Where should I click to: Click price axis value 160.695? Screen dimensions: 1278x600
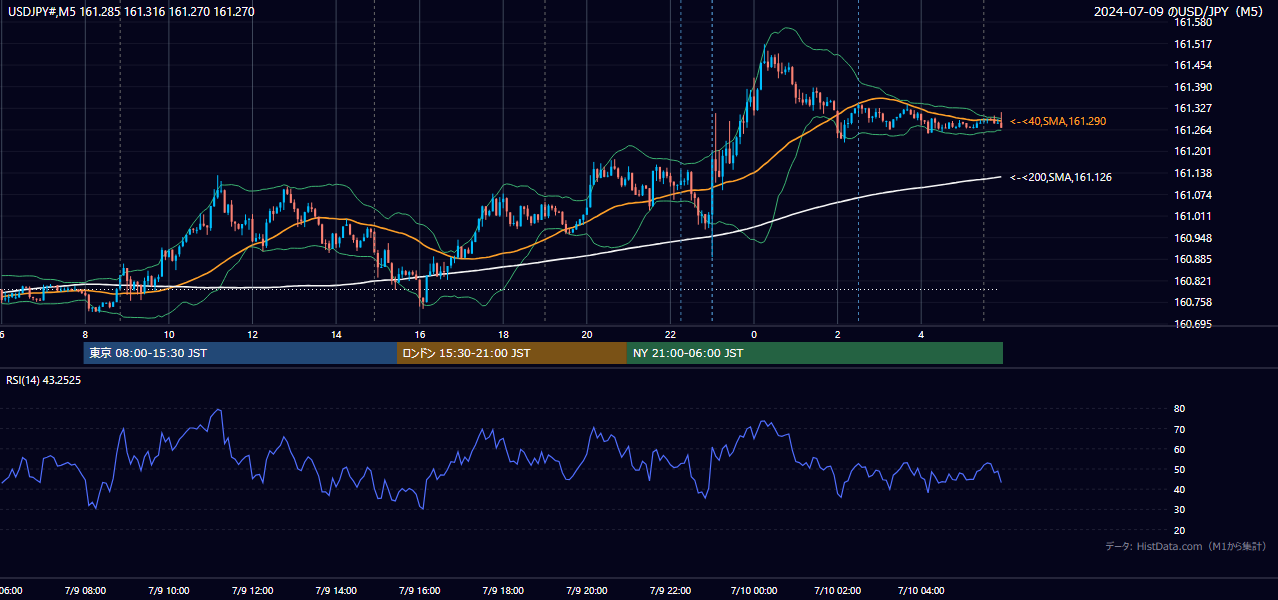[1193, 324]
